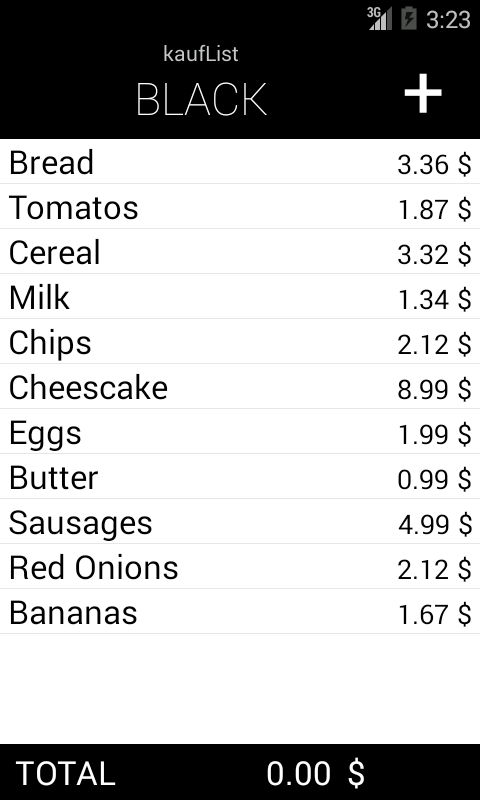Tap the 3G signal strength icon
This screenshot has width=480, height=800.
[x=380, y=19]
